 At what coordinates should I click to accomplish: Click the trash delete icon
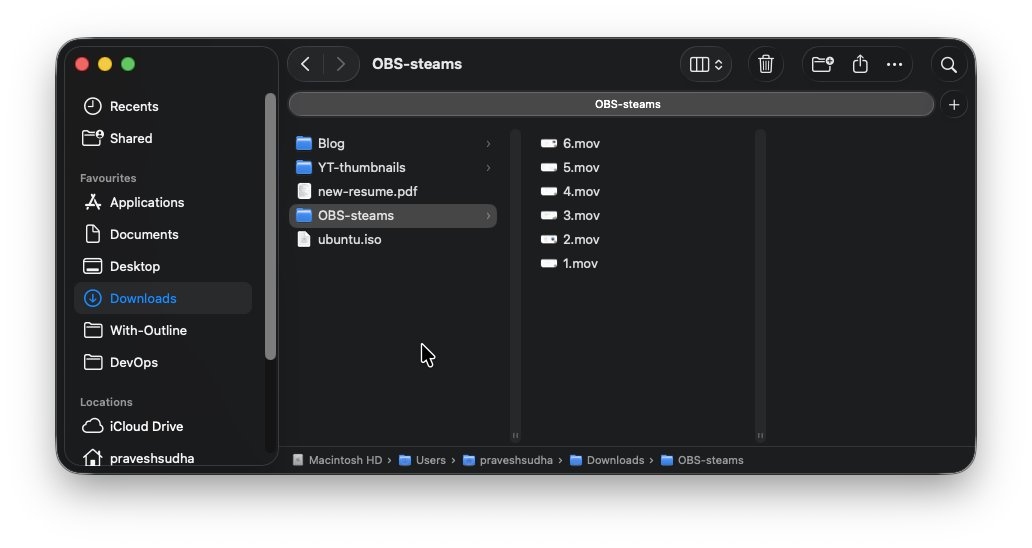pos(765,64)
